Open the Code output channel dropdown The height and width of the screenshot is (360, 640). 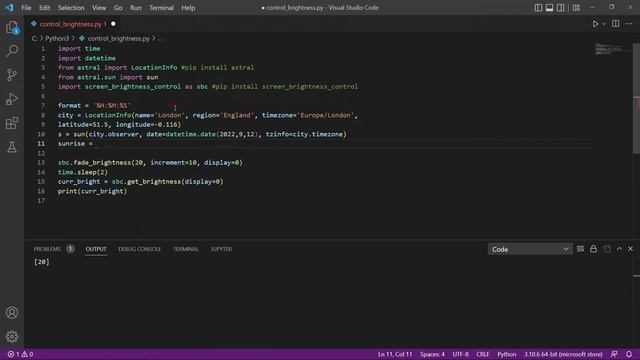click(x=530, y=249)
